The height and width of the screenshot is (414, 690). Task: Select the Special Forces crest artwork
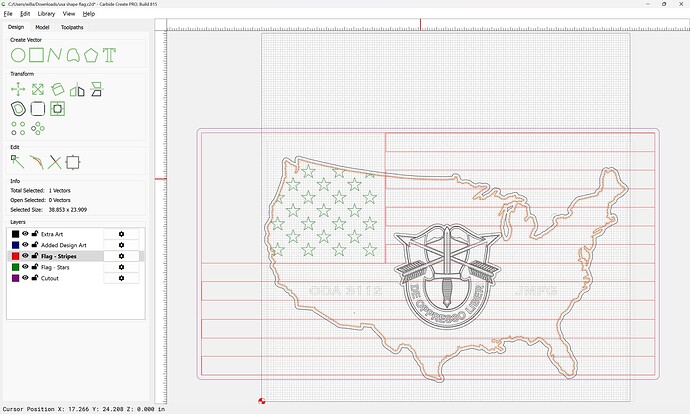[x=448, y=275]
